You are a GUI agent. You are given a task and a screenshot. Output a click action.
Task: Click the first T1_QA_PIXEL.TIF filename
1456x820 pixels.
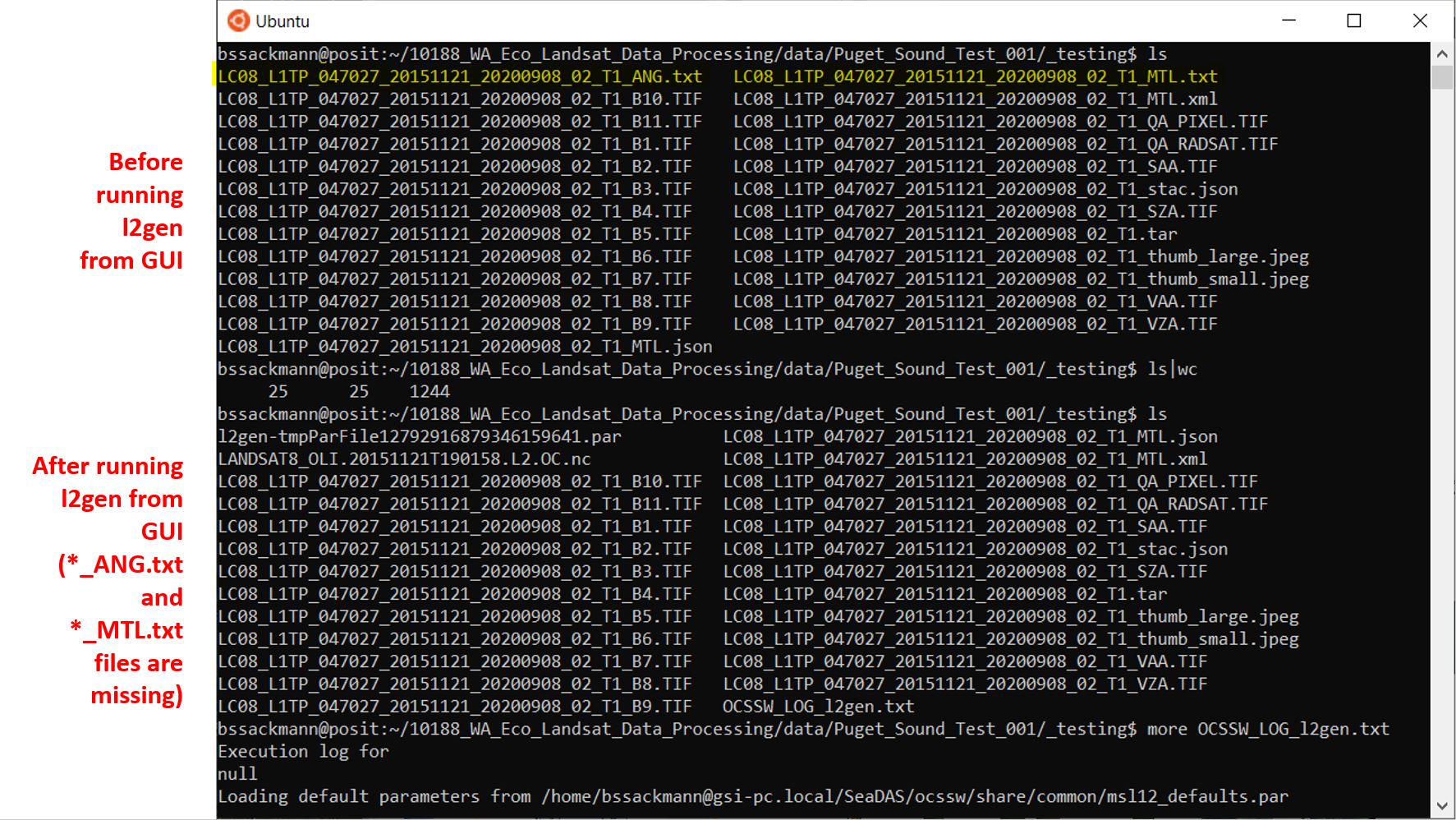pyautogui.click(x=1000, y=122)
